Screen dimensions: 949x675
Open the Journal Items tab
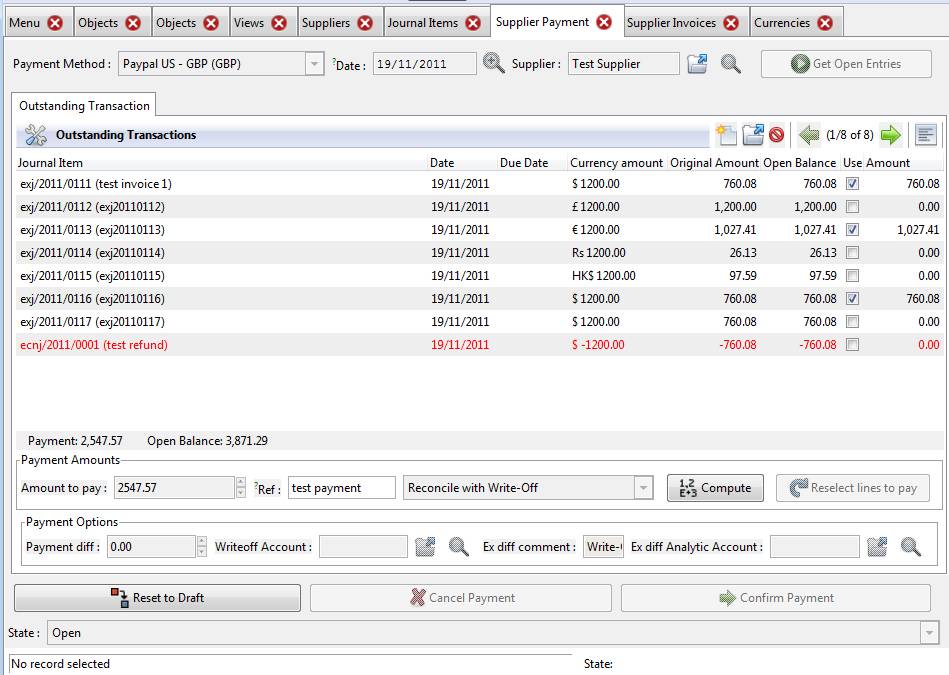422,22
